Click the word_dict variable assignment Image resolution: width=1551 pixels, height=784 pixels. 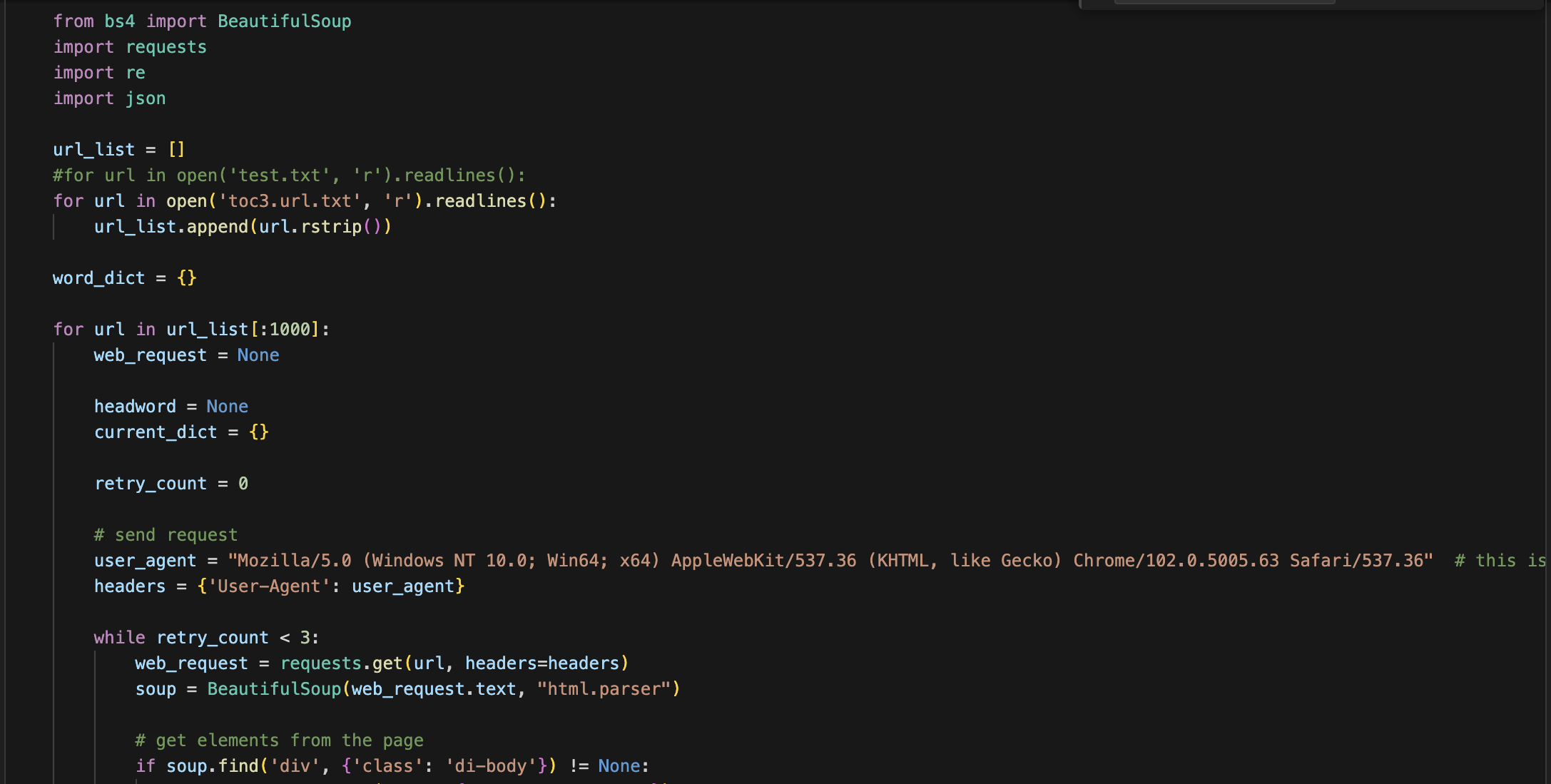(x=98, y=278)
